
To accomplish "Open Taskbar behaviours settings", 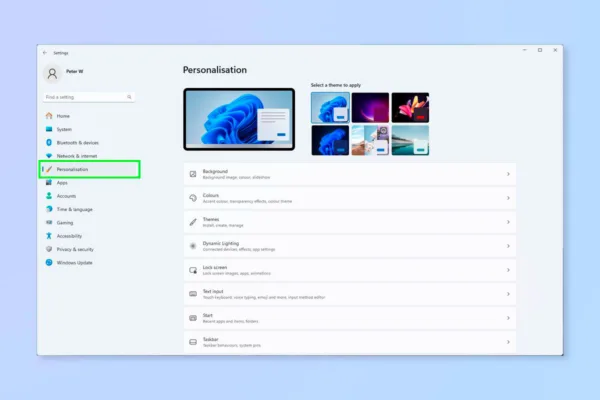I will coord(350,342).
